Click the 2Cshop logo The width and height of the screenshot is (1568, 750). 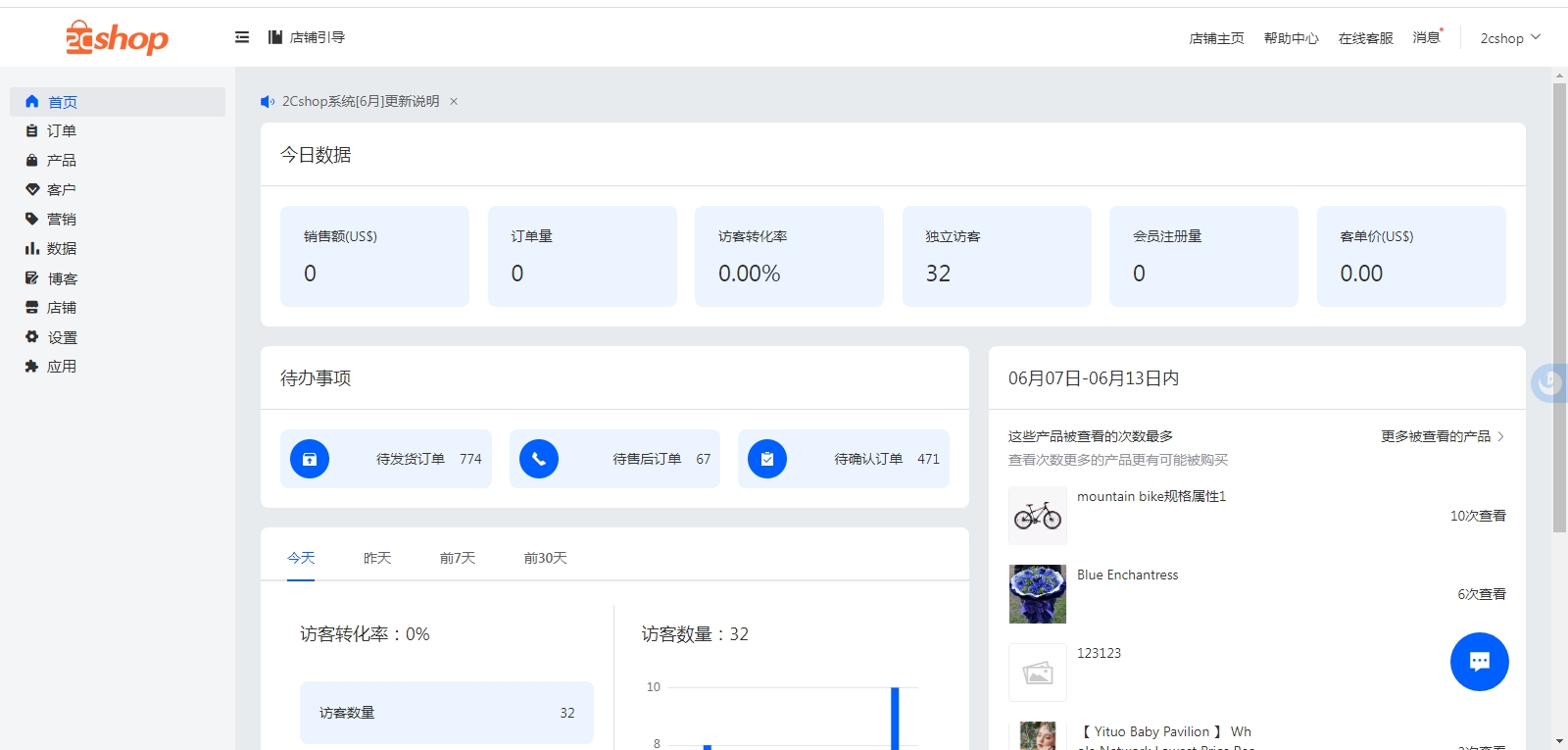click(117, 37)
